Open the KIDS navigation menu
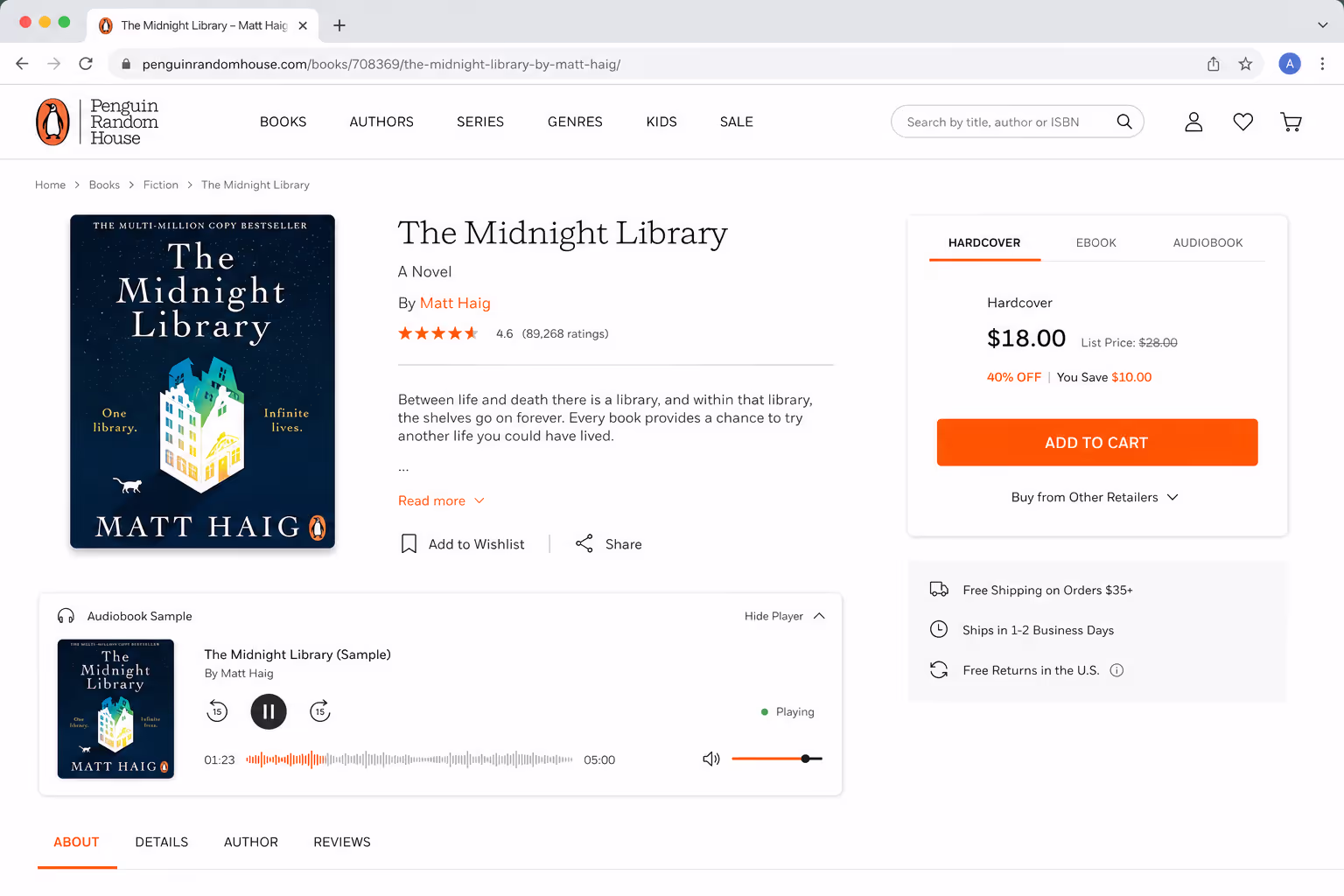The width and height of the screenshot is (1344, 896). pyautogui.click(x=661, y=122)
